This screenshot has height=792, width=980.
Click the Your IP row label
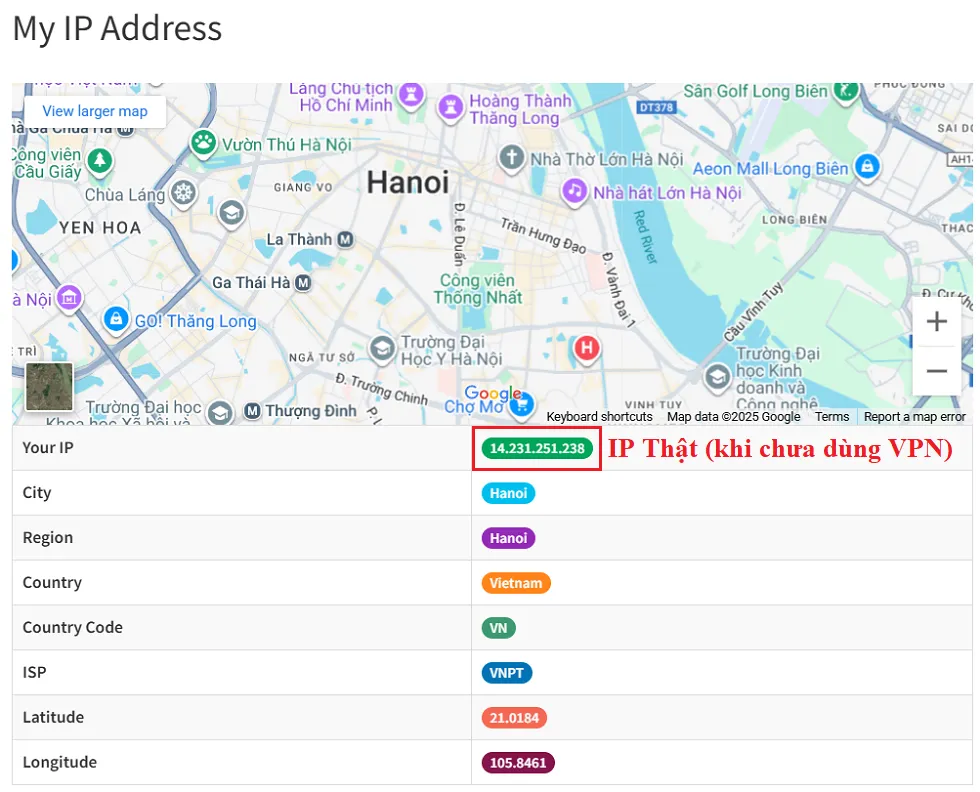tap(48, 448)
